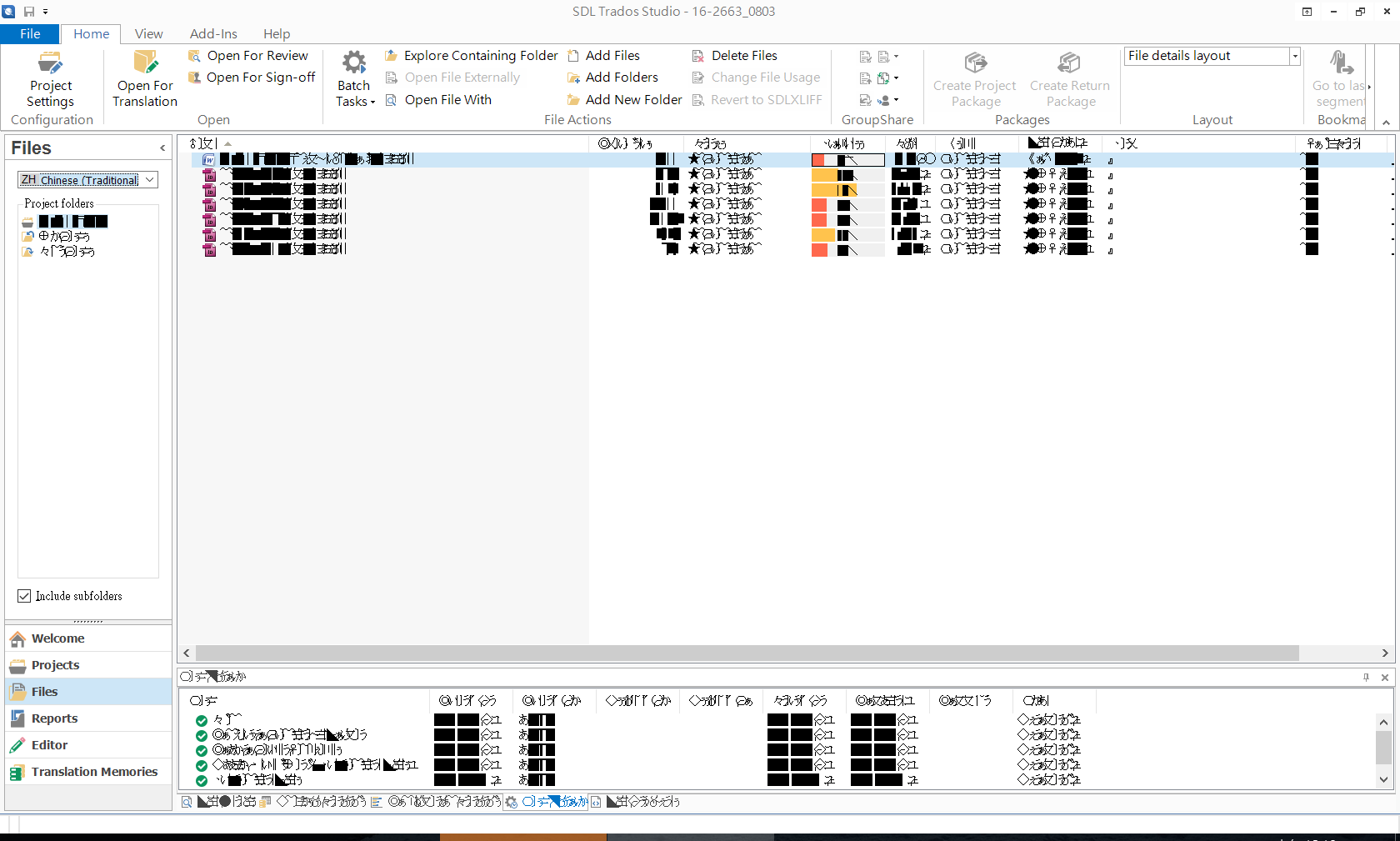
Task: Click the Welcome house icon
Action: click(x=17, y=639)
